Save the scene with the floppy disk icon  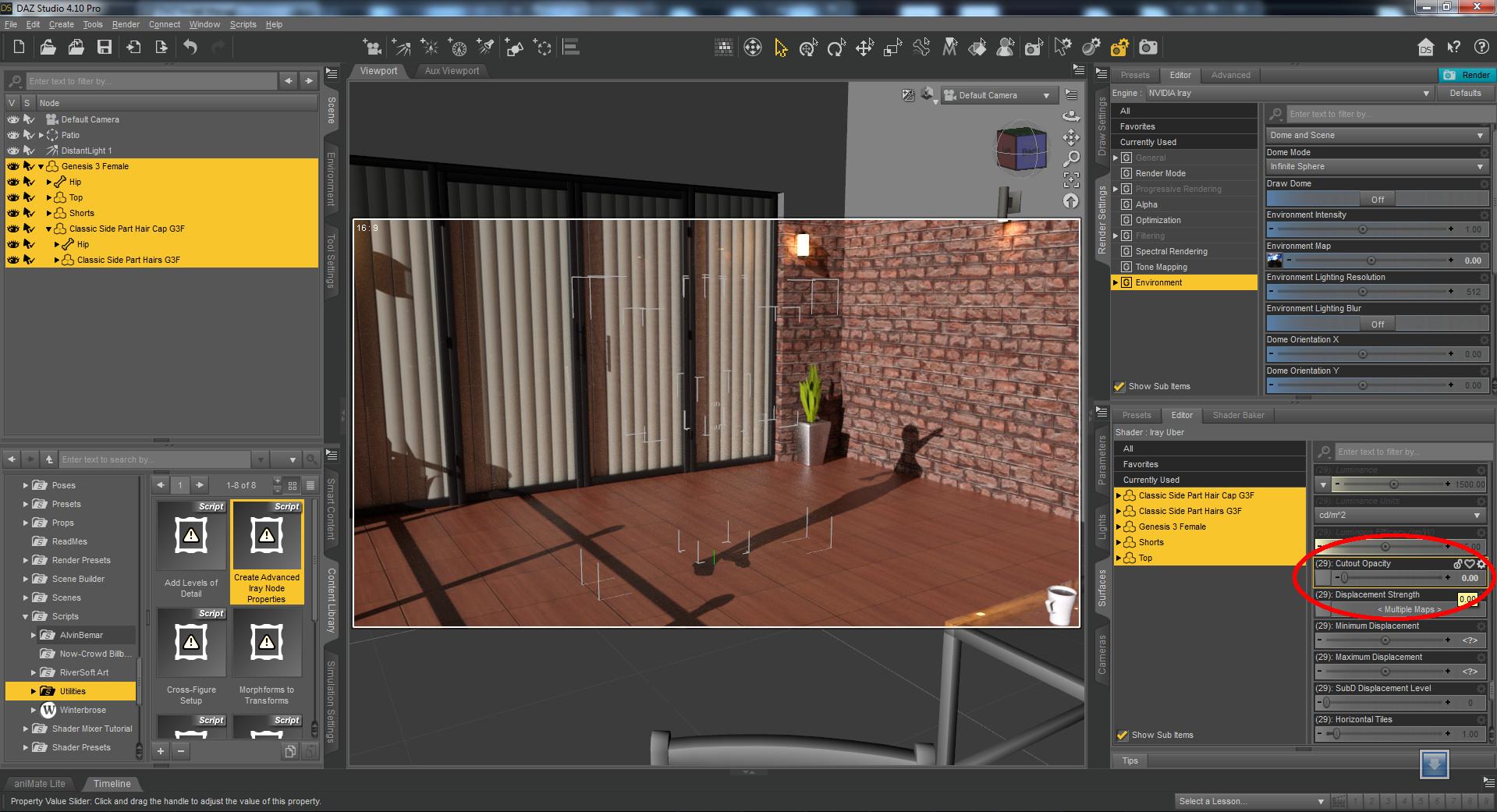click(x=104, y=47)
